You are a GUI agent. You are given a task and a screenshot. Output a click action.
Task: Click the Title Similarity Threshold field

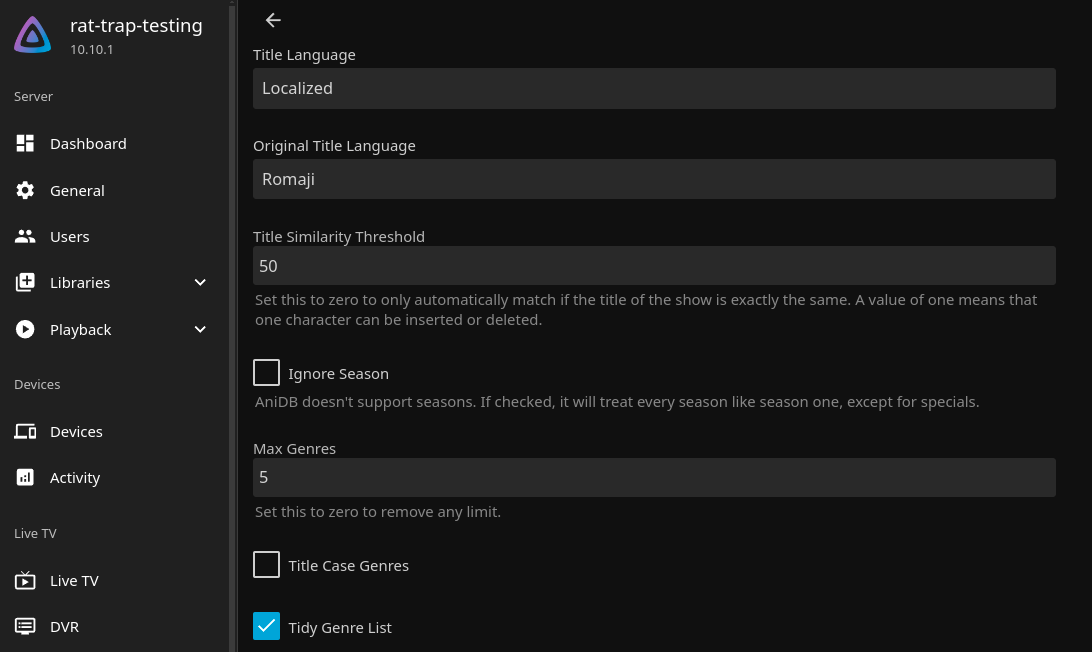pyautogui.click(x=654, y=266)
